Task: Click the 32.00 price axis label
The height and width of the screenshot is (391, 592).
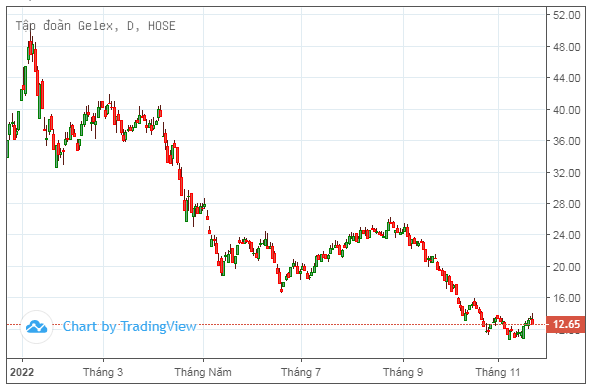Action: 566,173
